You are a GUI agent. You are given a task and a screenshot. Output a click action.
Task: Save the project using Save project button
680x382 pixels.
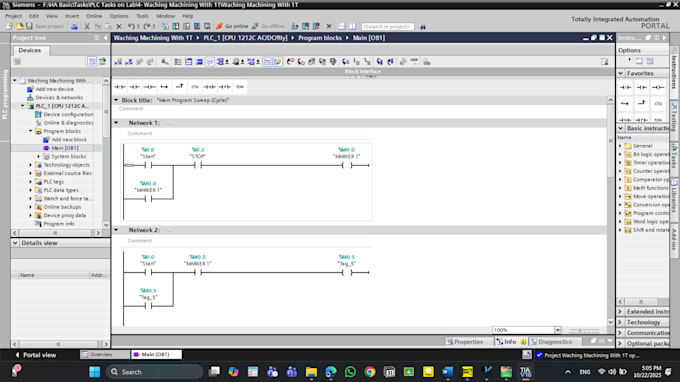(x=45, y=26)
